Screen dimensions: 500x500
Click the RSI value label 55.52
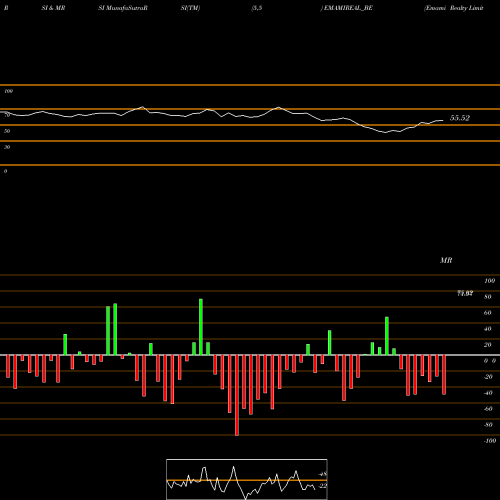(460, 118)
